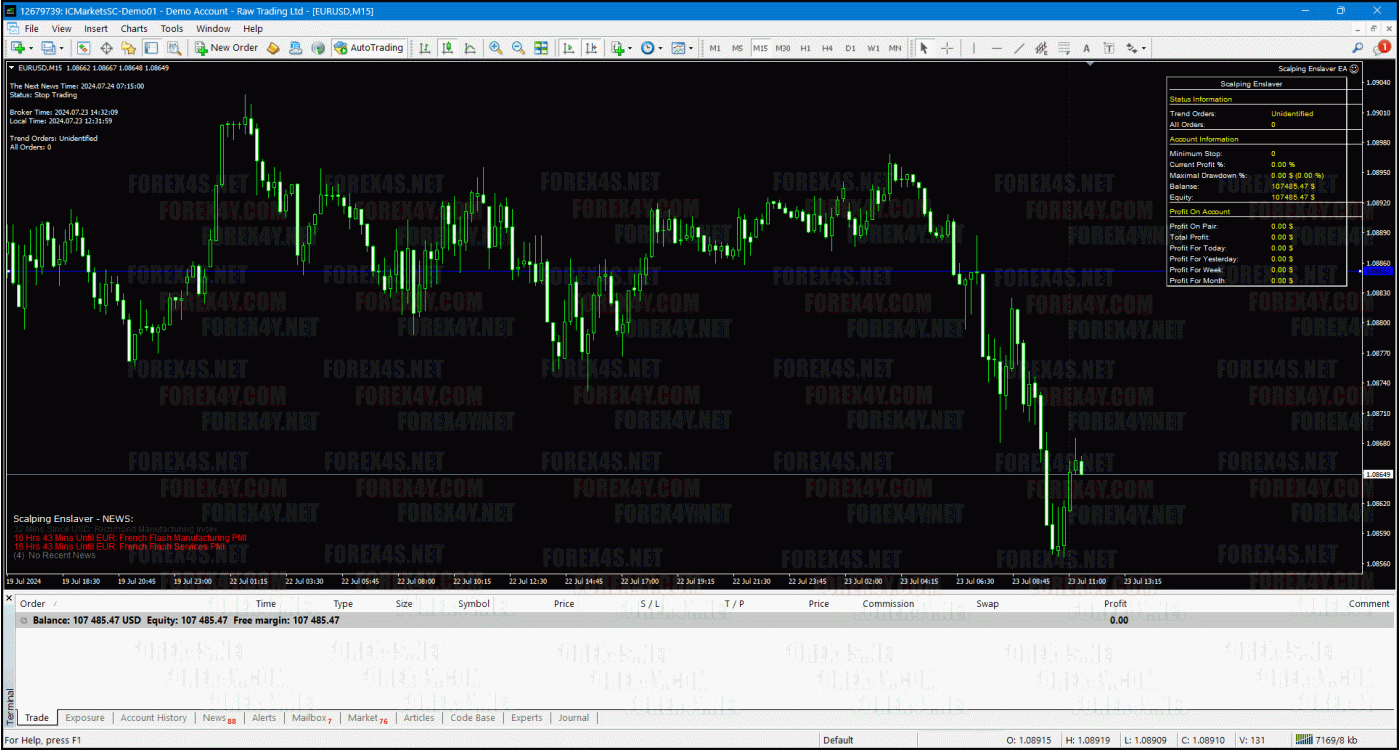Switch chart to candlestick mode
The width and height of the screenshot is (1400, 750).
[447, 48]
